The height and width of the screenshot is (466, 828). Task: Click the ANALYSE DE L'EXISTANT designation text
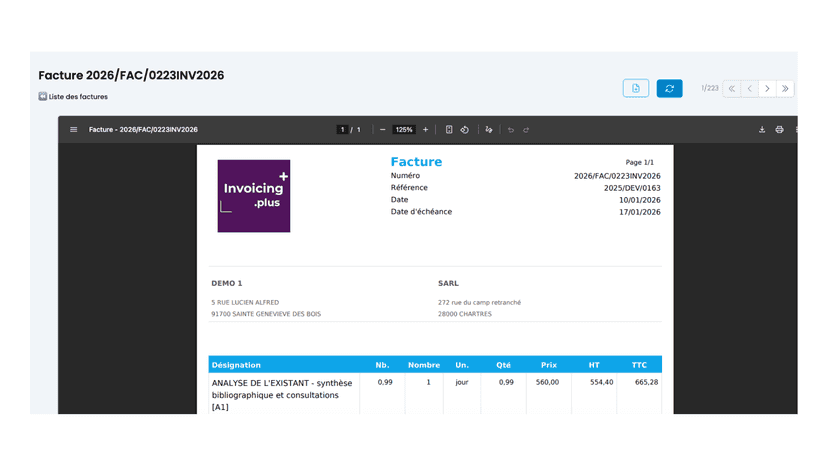coord(282,395)
